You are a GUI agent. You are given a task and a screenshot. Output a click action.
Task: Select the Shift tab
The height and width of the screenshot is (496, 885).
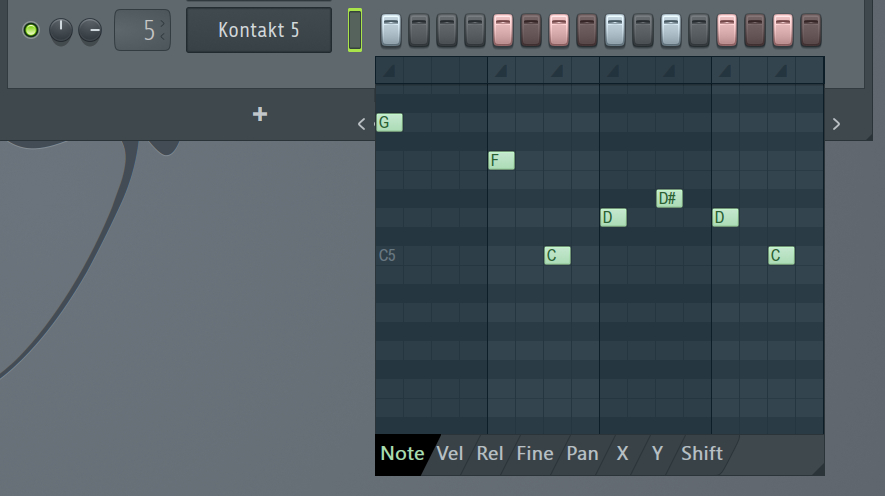[701, 453]
